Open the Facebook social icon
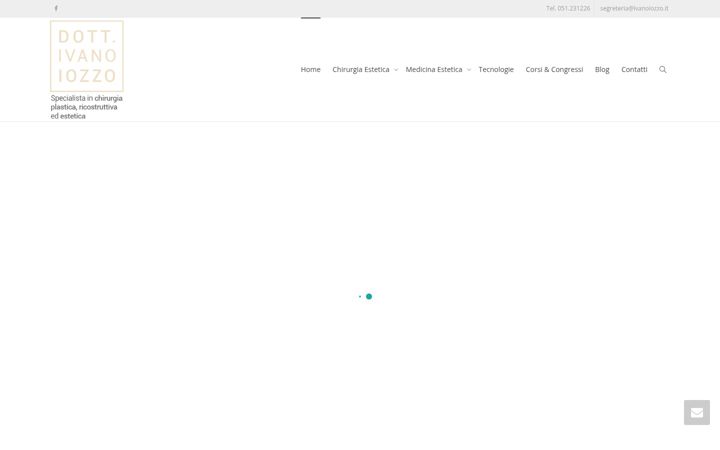The height and width of the screenshot is (450, 720). coord(56,8)
